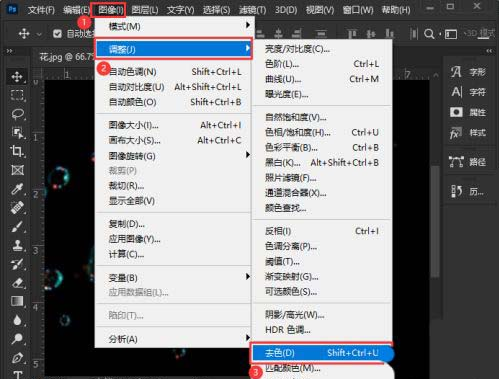The image size is (499, 379).
Task: Open the 选择(S) menu
Action: (x=216, y=10)
